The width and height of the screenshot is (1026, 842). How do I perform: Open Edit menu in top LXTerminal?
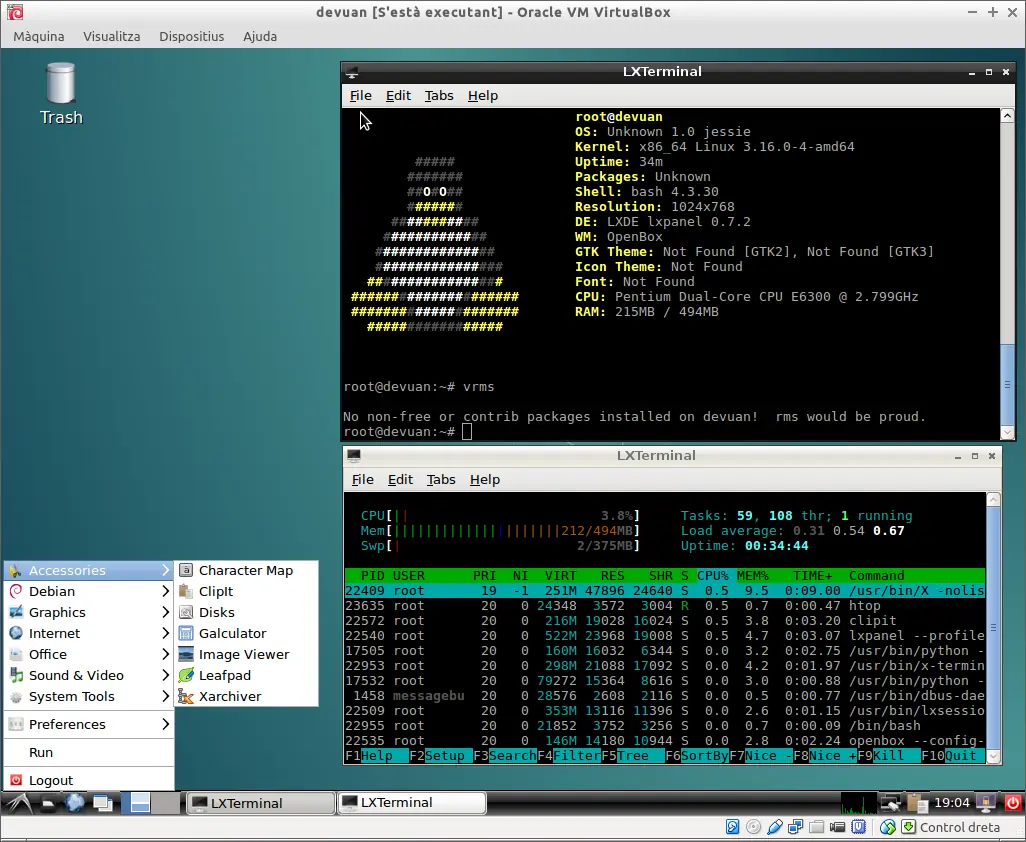coord(398,96)
